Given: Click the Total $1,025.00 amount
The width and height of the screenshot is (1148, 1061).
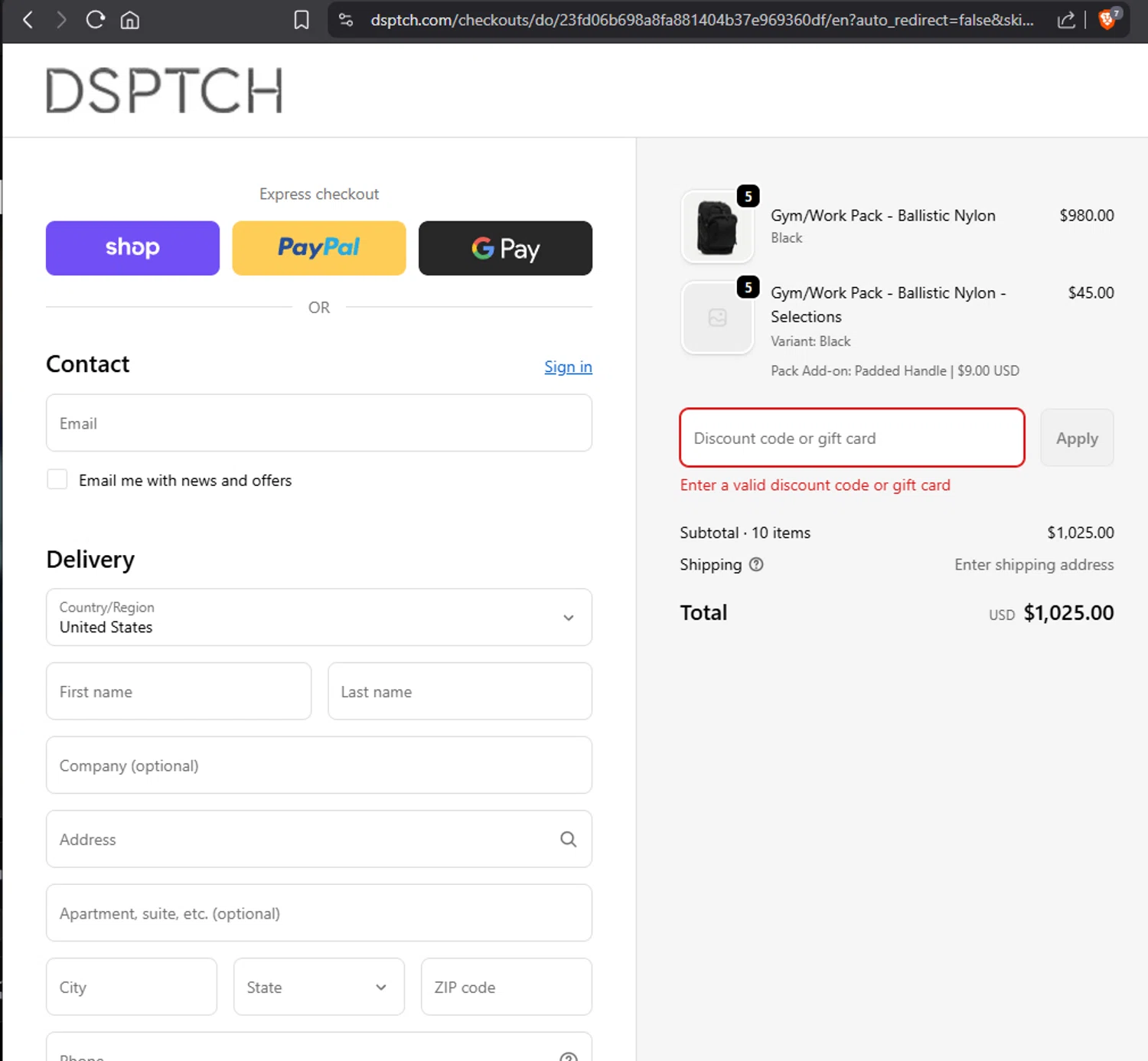Looking at the screenshot, I should 1068,612.
